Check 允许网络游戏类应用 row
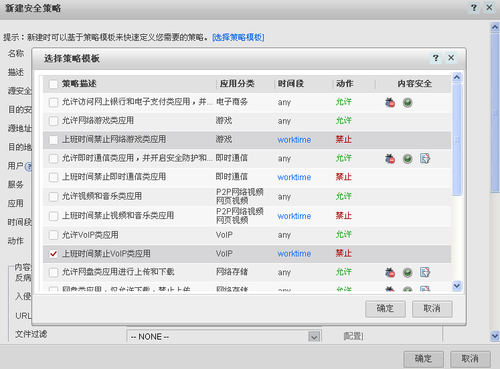The image size is (500, 369). (53, 121)
